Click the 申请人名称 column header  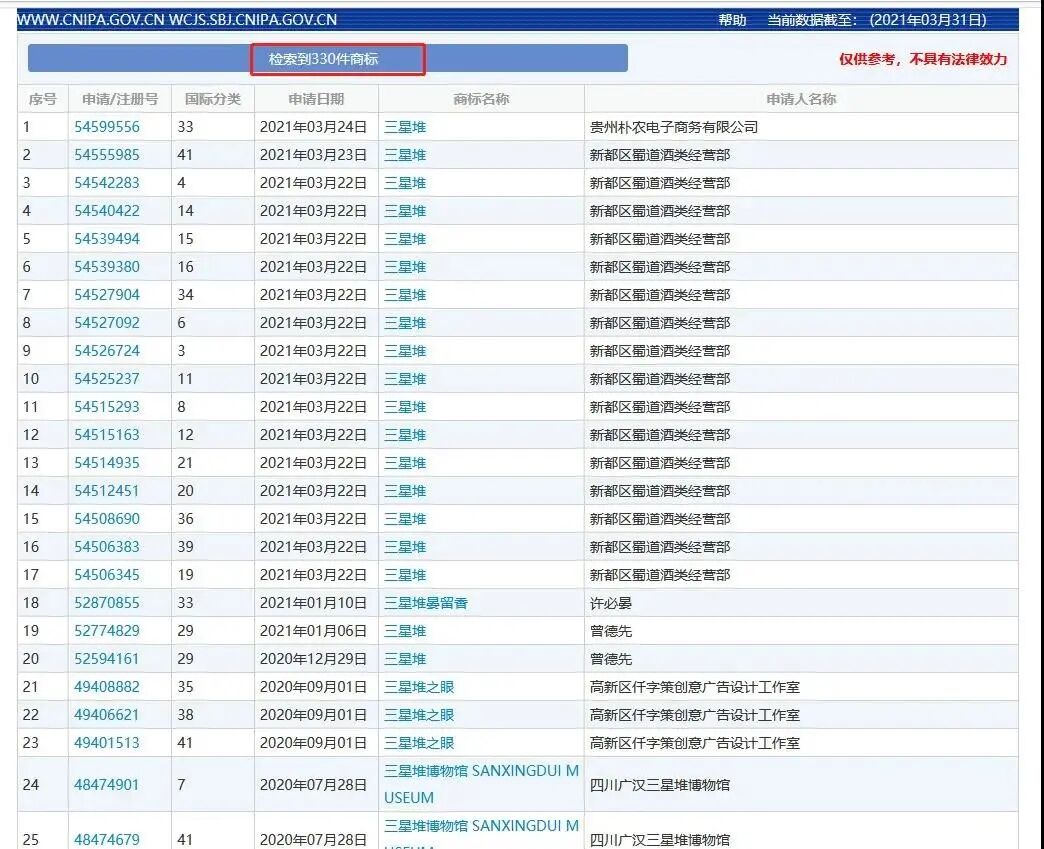point(801,99)
